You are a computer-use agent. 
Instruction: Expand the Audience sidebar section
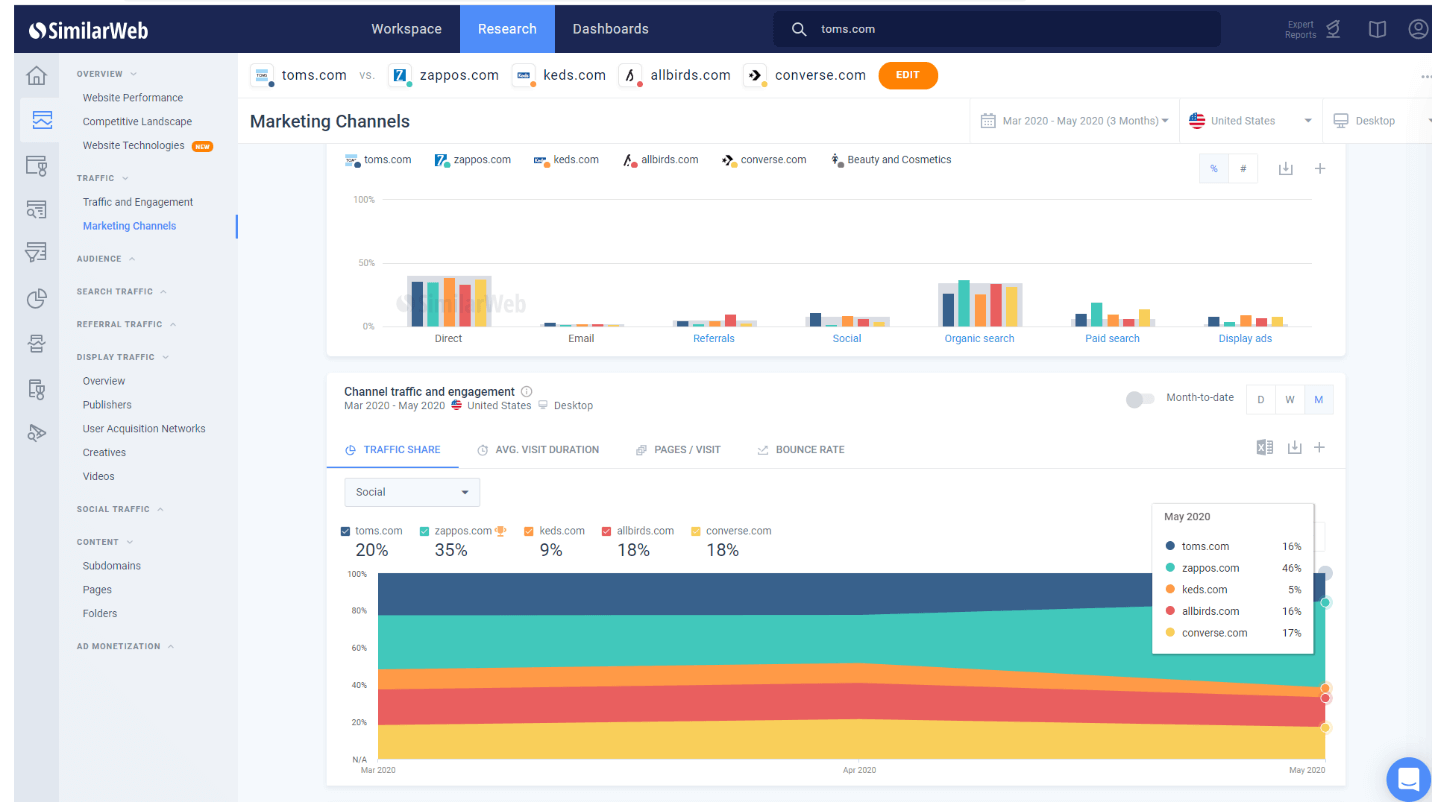(106, 259)
